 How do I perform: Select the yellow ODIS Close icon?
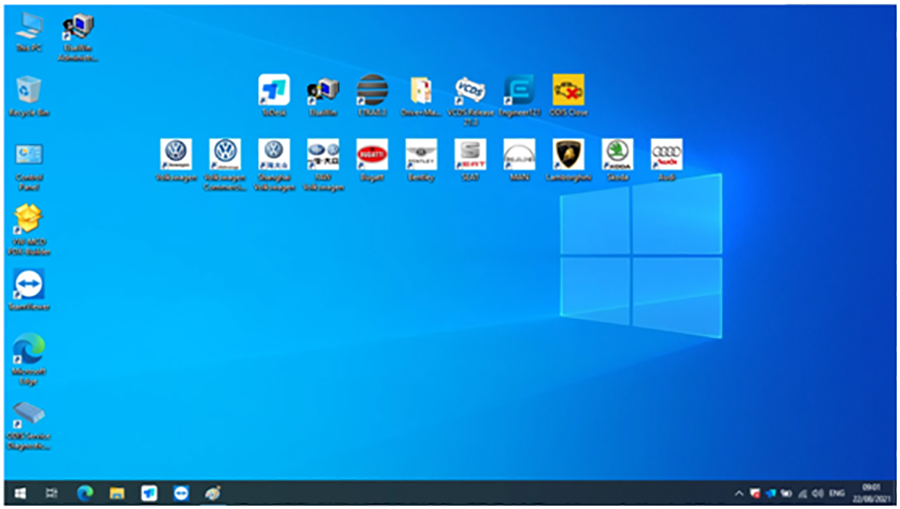568,95
